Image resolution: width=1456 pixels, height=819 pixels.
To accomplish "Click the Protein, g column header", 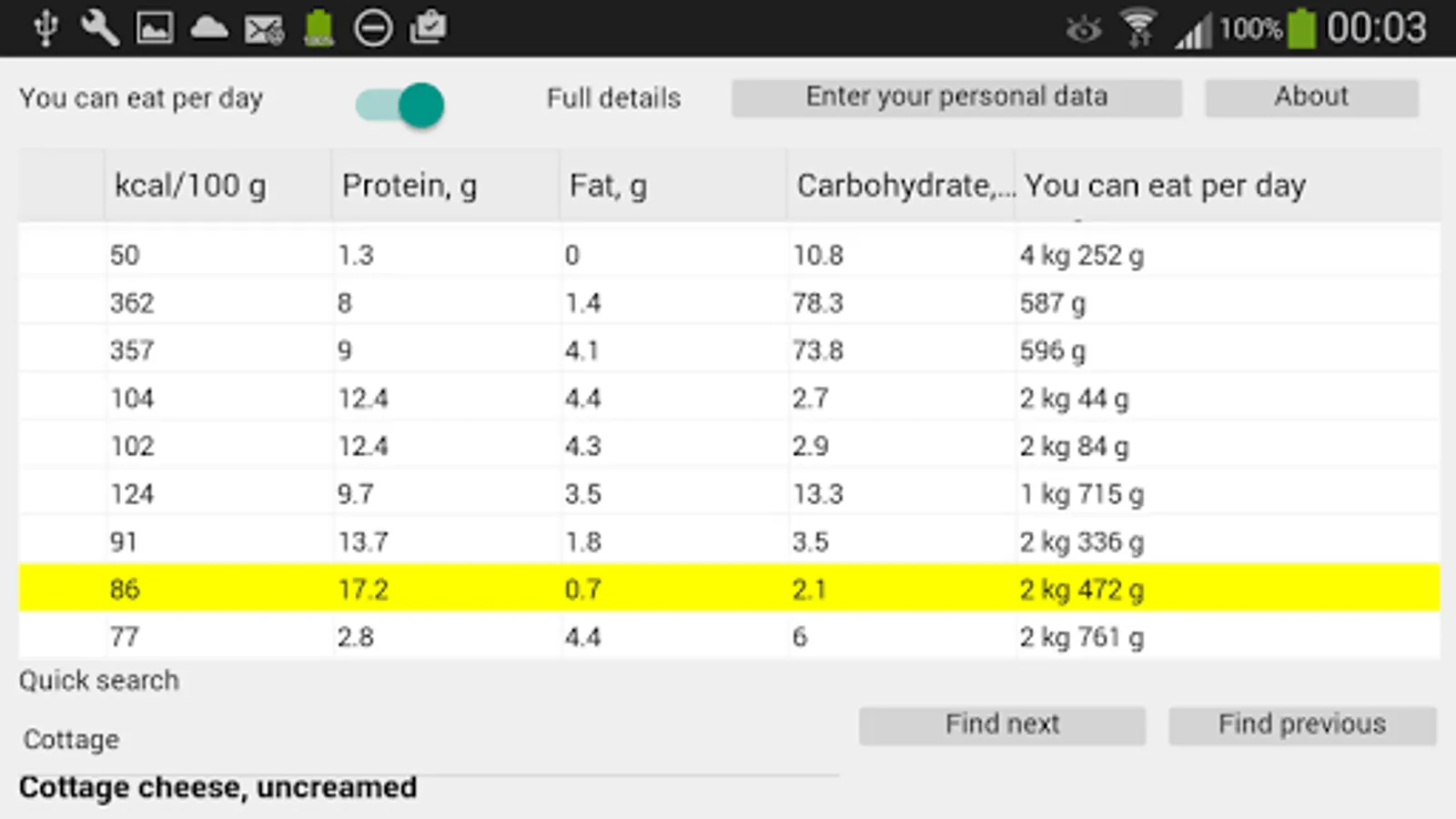I will coord(409,186).
